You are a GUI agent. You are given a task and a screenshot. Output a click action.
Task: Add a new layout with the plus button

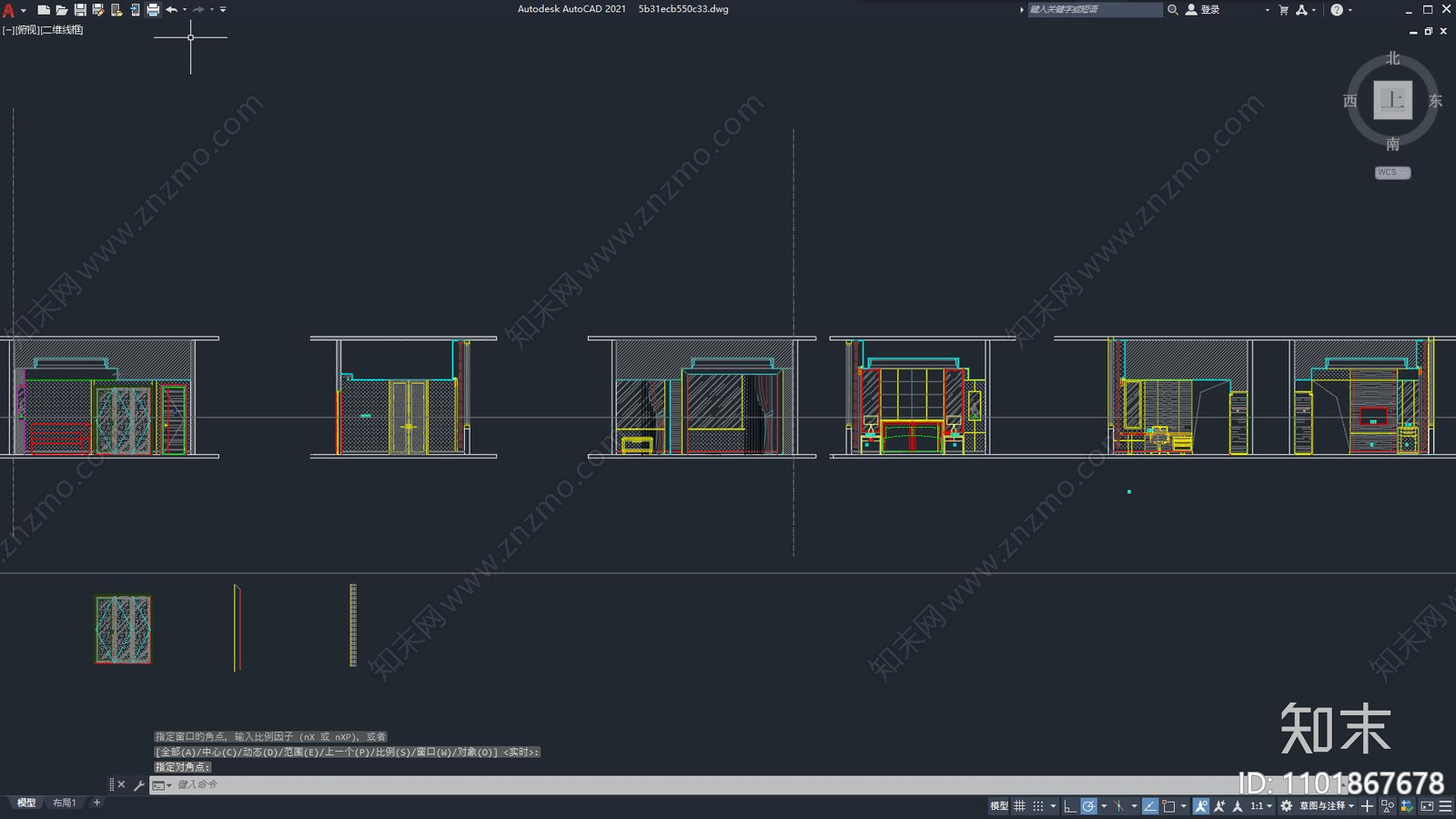pos(97,803)
